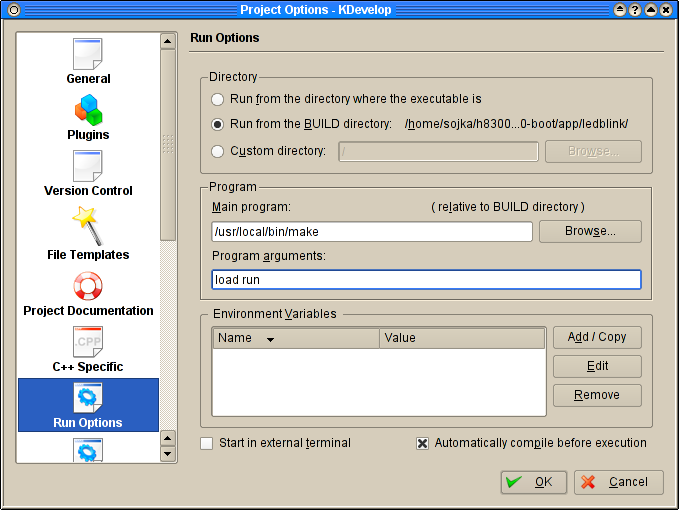Open the C++ Specific CPP icon

[x=88, y=342]
